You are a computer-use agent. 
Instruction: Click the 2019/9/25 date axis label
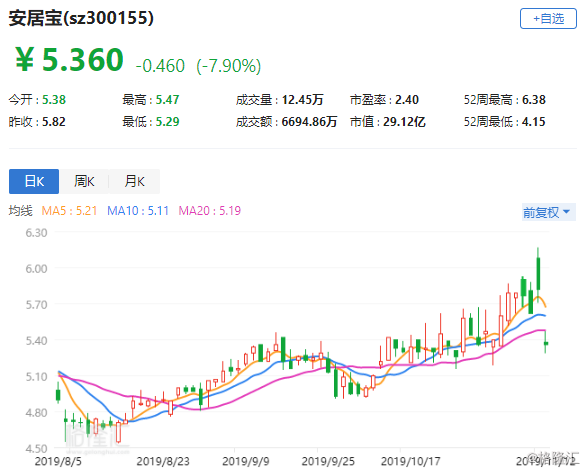pos(328,461)
